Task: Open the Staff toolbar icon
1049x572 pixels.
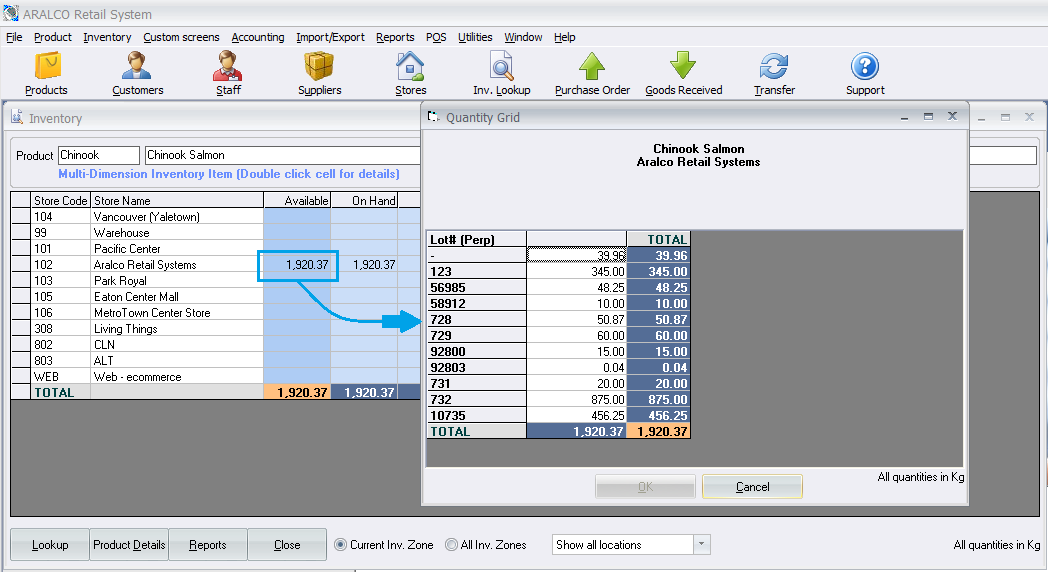Action: point(228,74)
